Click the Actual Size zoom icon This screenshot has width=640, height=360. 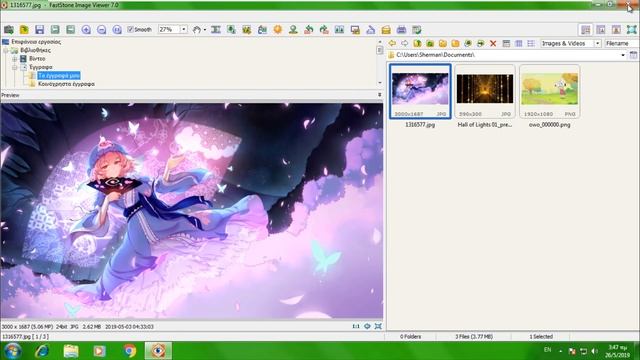tap(117, 30)
